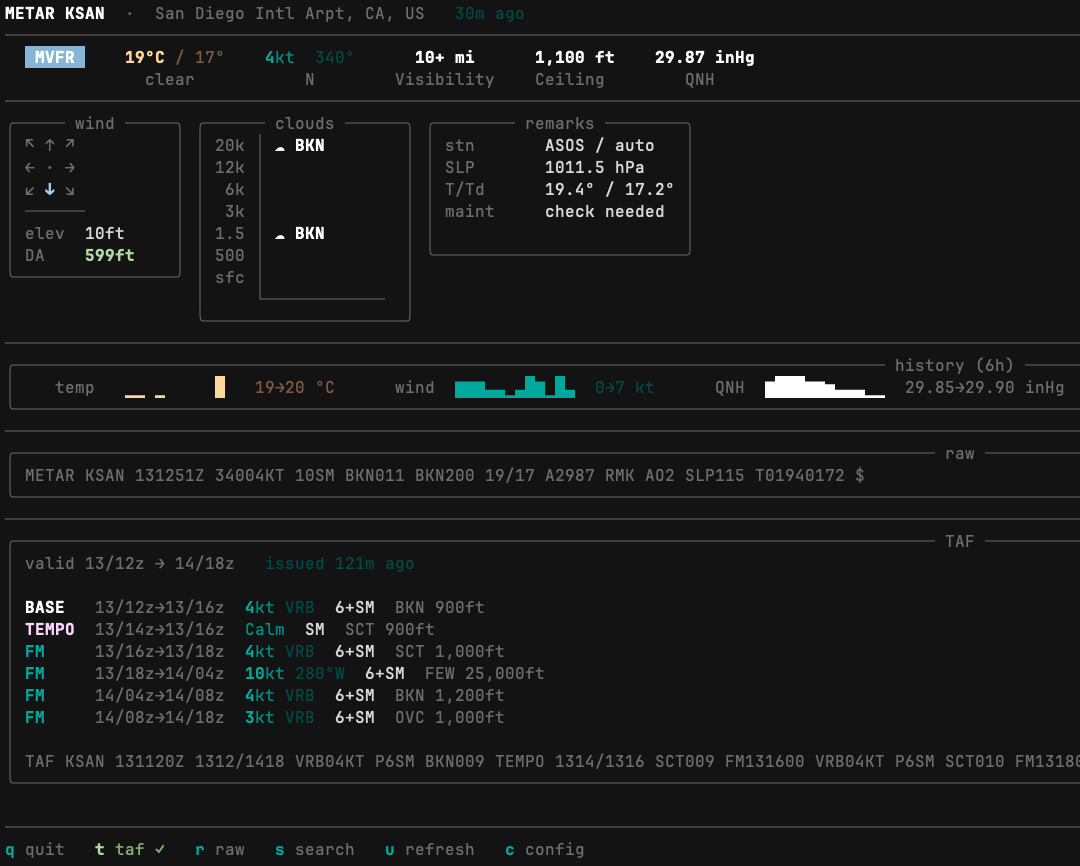Image resolution: width=1080 pixels, height=866 pixels.
Task: Click the cloud icon at 20k BKN layer
Action: coord(280,147)
